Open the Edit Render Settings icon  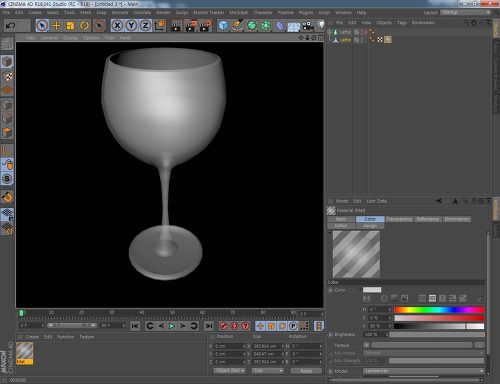click(x=206, y=26)
